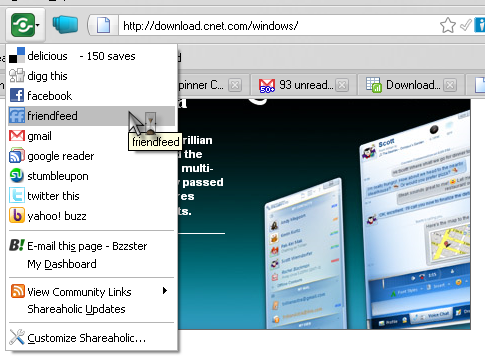Image resolution: width=485 pixels, height=362 pixels.
Task: Select the highlighted friendfeed entry
Action: point(91,116)
